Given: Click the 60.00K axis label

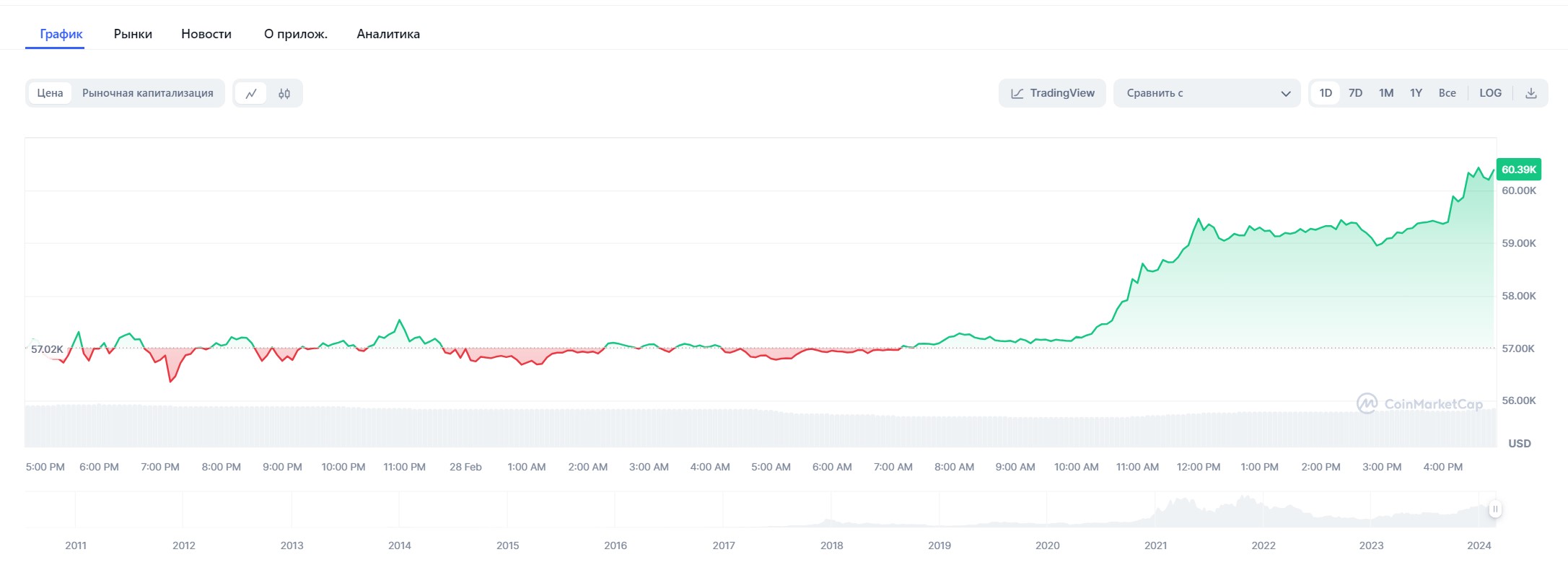Looking at the screenshot, I should (x=1519, y=190).
